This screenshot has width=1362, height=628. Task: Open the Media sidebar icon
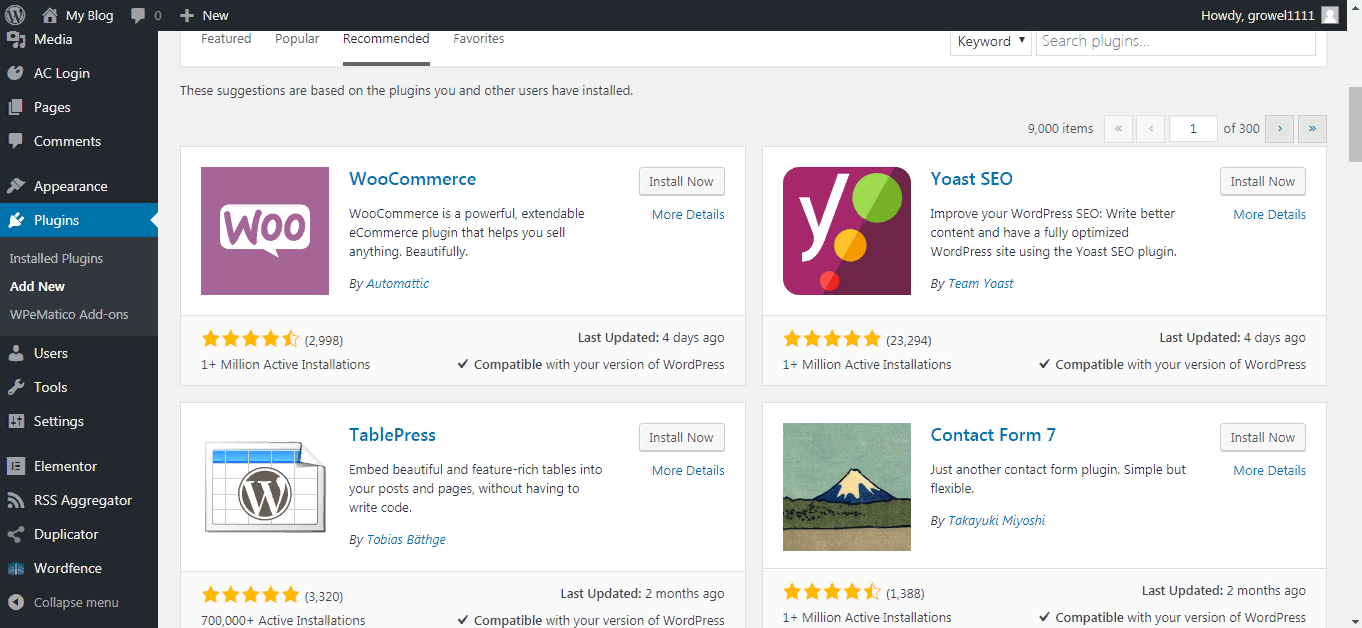(15, 39)
